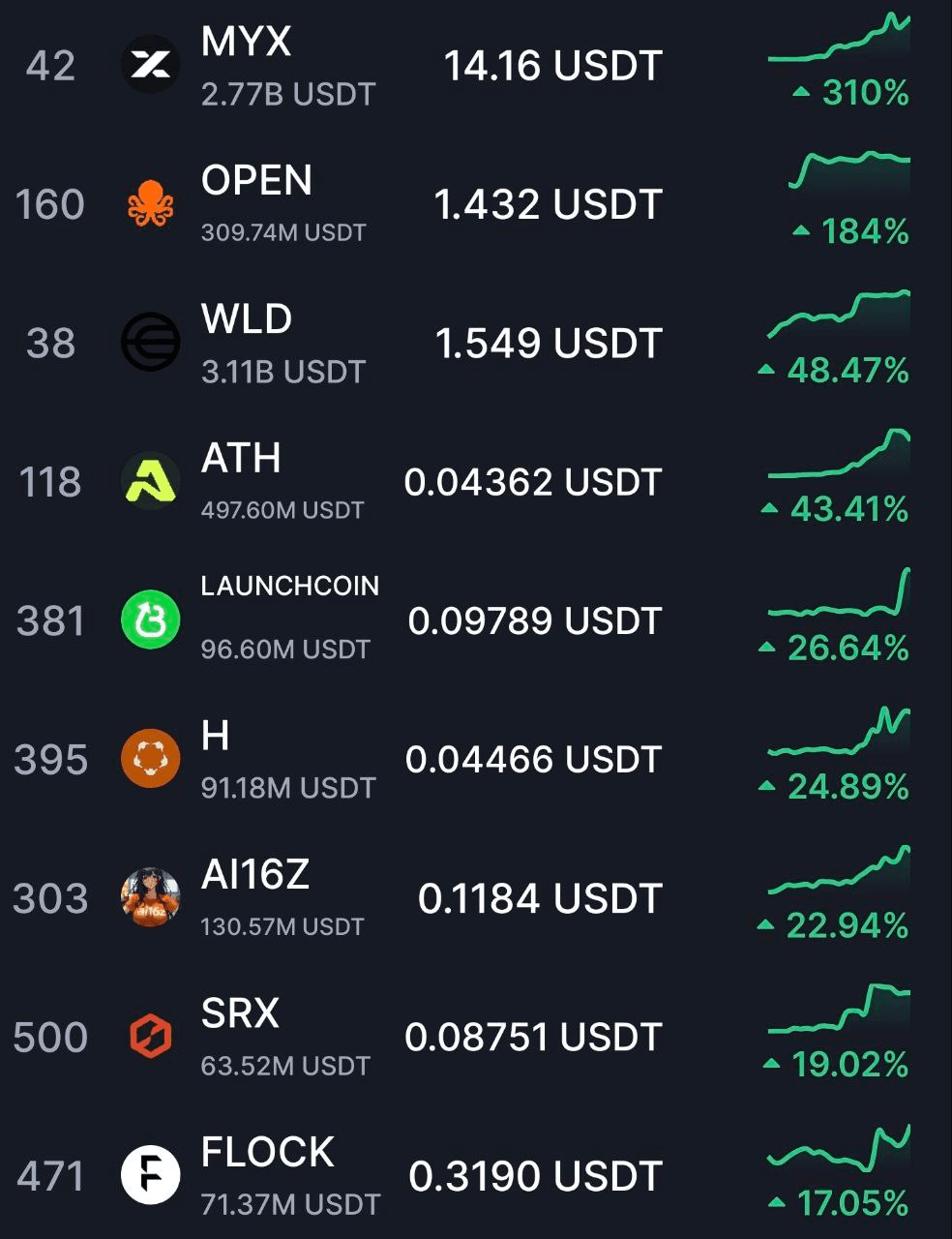View the MYX sparkline chart
This screenshot has width=952, height=1239.
point(839,39)
